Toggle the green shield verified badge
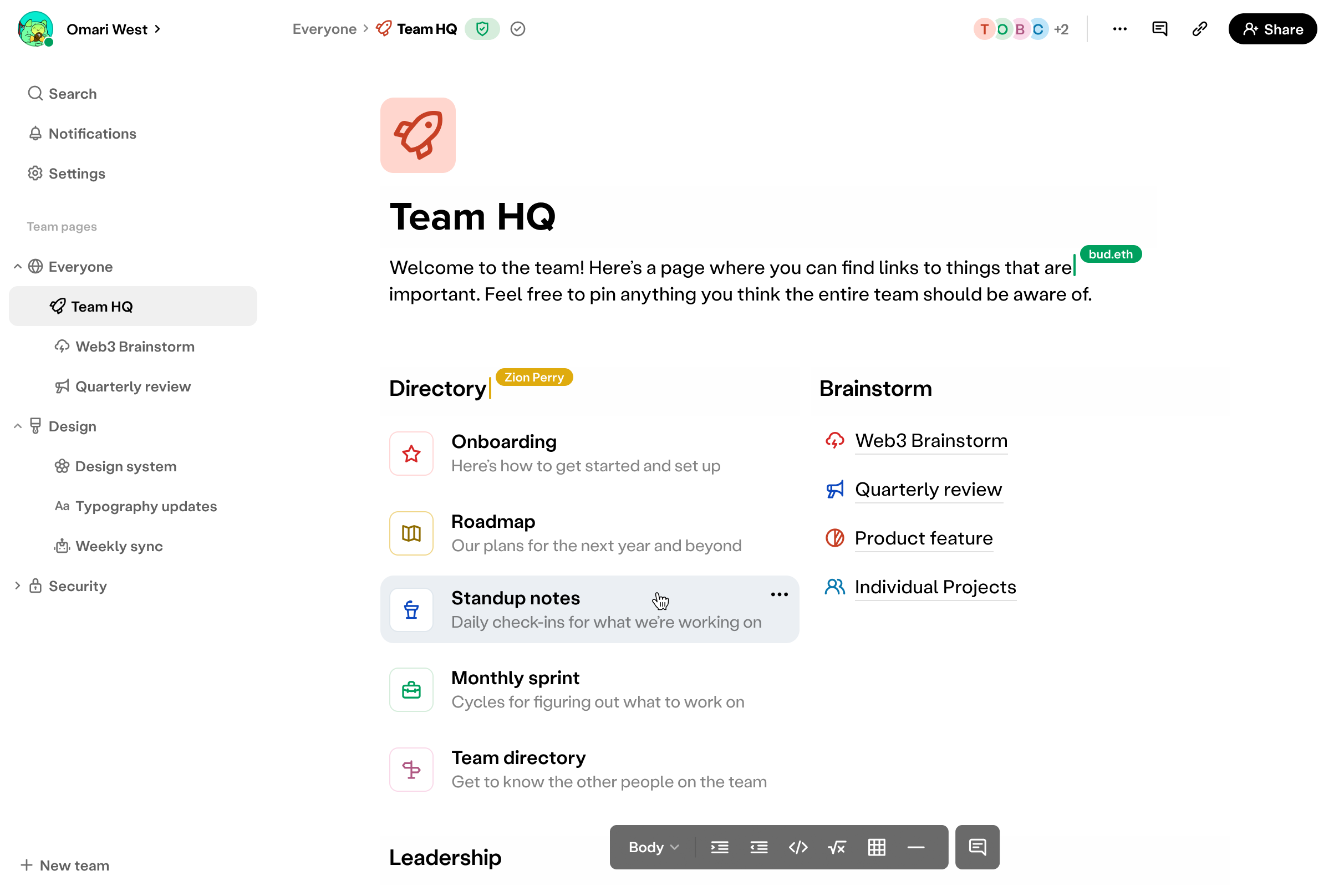1344x896 pixels. (x=482, y=29)
